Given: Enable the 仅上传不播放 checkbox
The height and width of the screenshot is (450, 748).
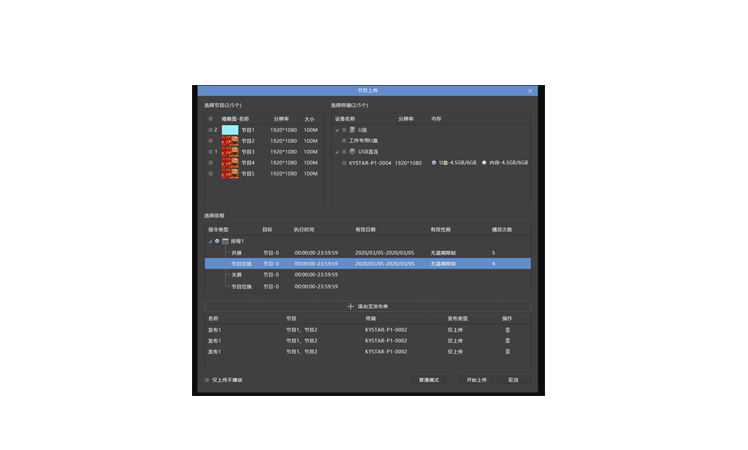Looking at the screenshot, I should tap(207, 380).
